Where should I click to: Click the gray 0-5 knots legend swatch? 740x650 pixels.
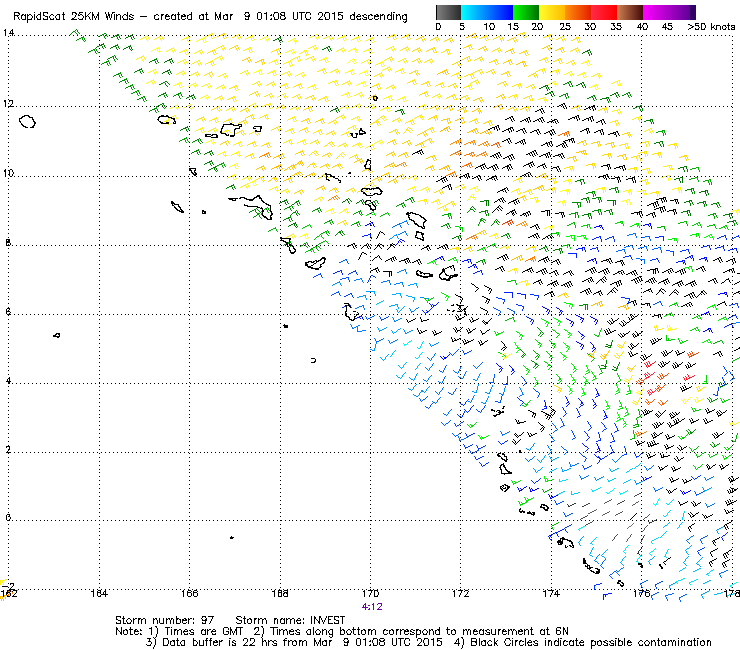(x=448, y=12)
